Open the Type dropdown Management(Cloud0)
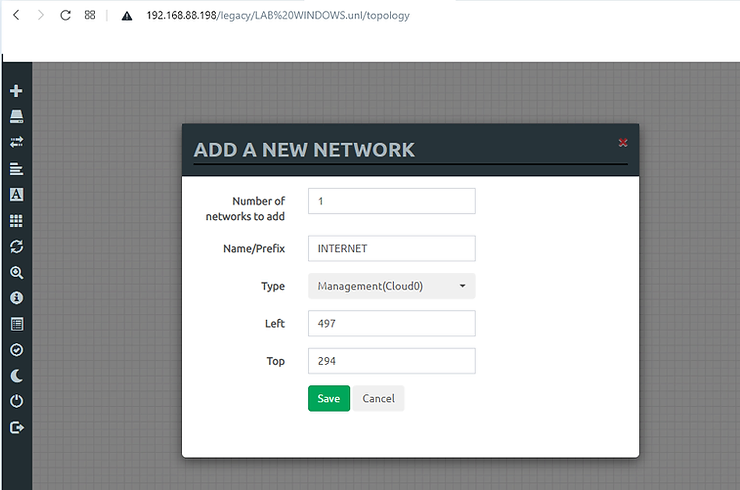740x490 pixels. tap(392, 286)
